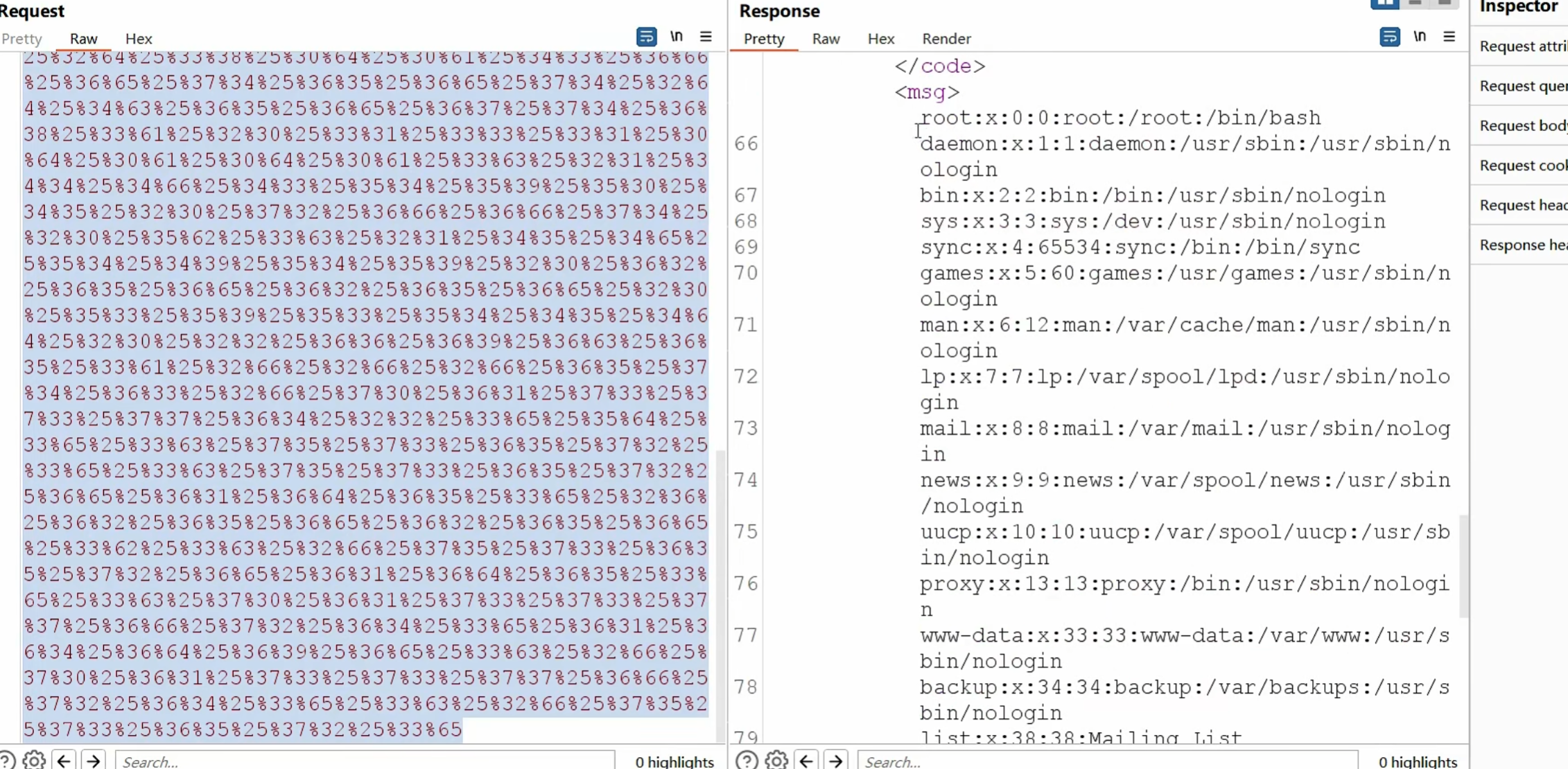Expand Response headers section in Inspector
This screenshot has width=1568, height=769.
click(x=1523, y=245)
